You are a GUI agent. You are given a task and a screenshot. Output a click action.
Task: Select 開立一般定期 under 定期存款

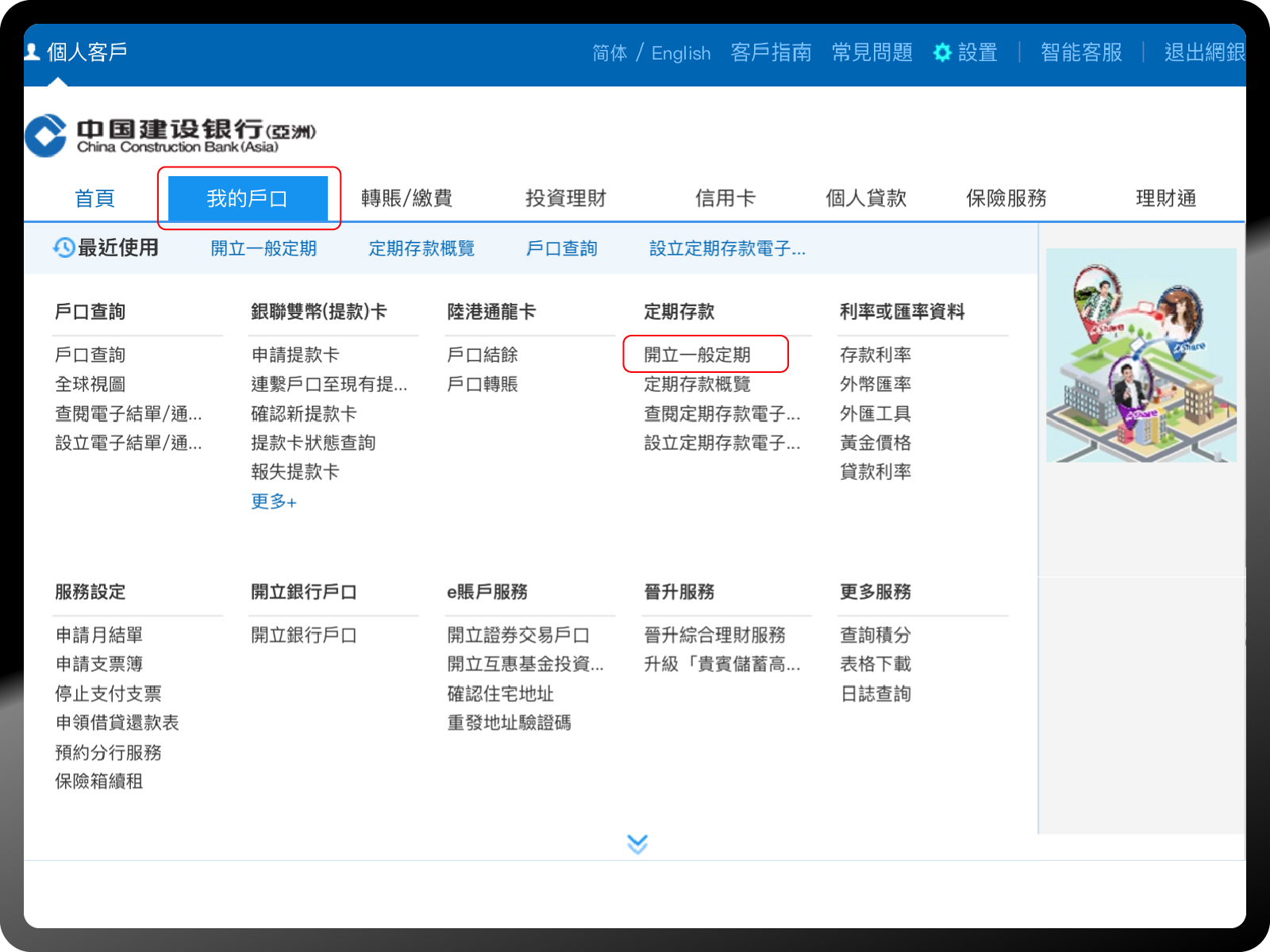pos(697,355)
